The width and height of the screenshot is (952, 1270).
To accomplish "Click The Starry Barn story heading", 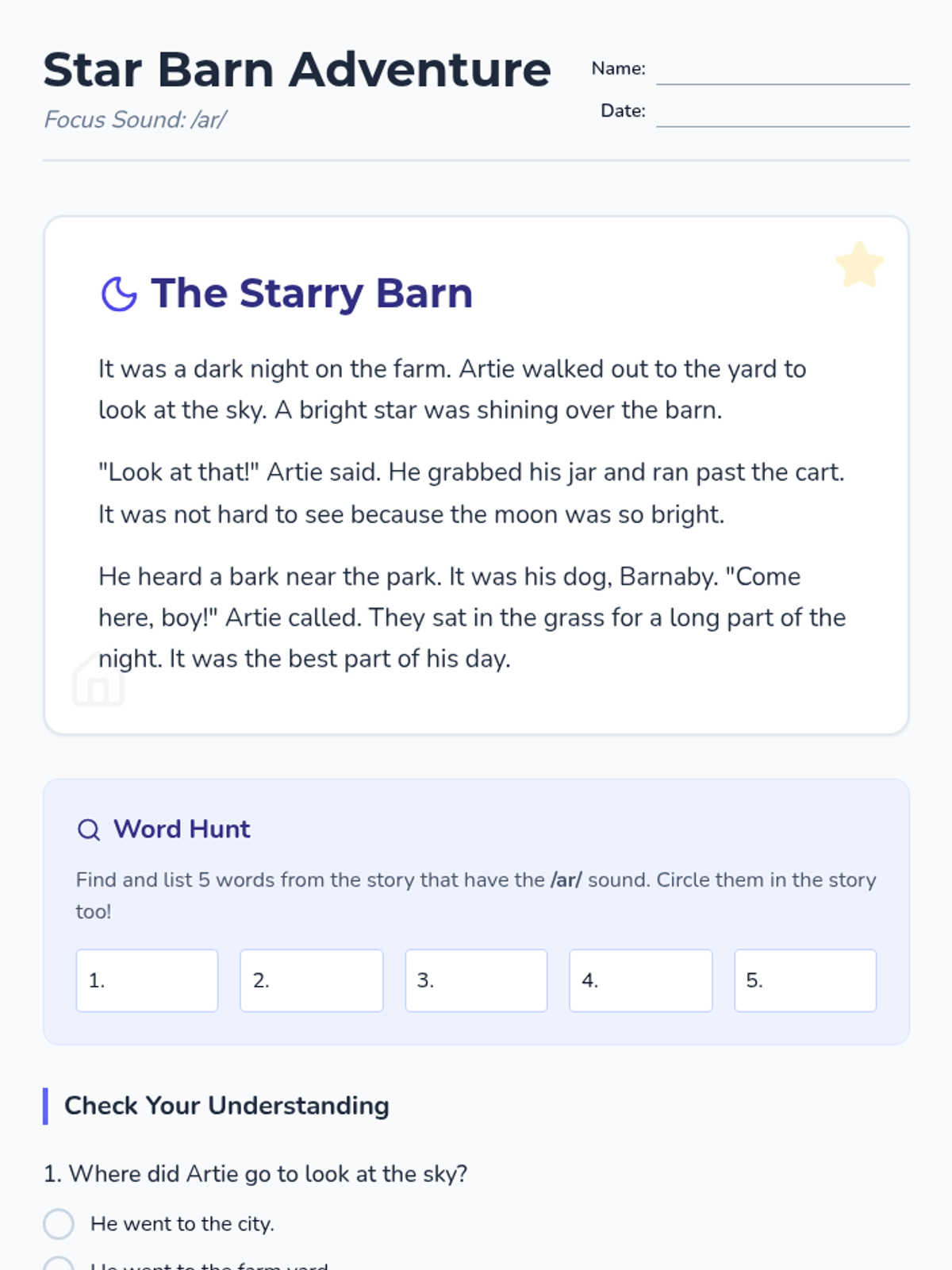I will pos(312,294).
